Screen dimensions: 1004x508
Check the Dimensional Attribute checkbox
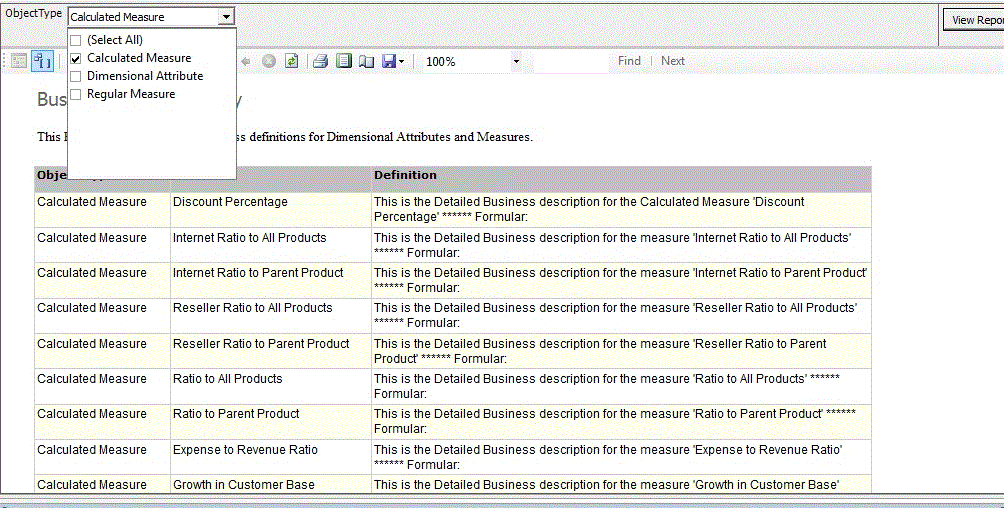point(76,76)
